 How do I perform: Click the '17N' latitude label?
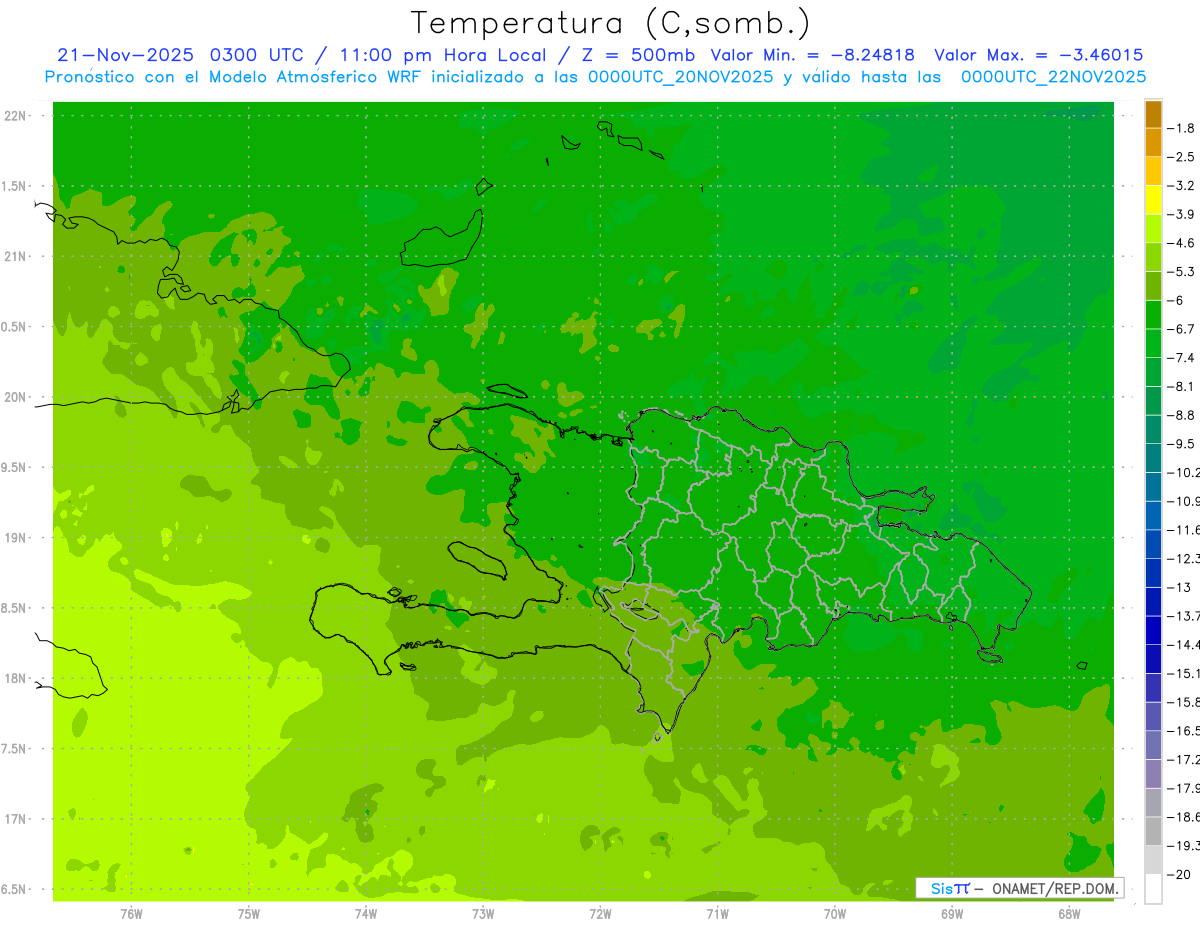click(14, 819)
